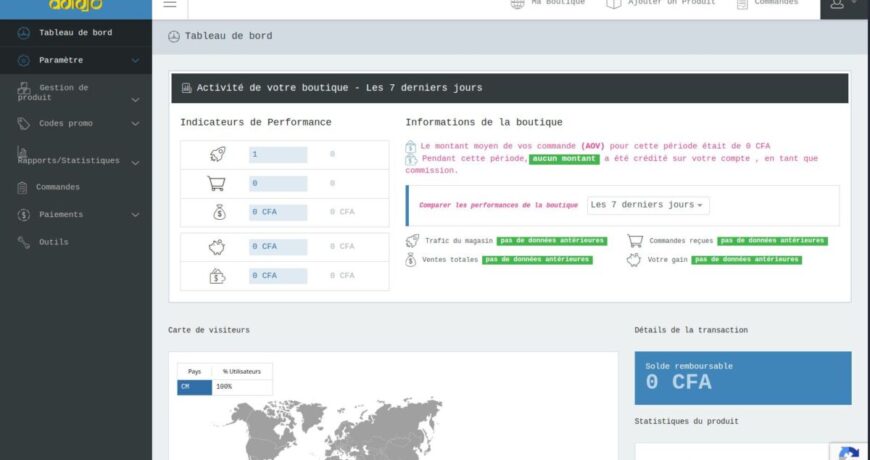Click the piggy bank indicator icon
The width and height of the screenshot is (870, 460).
pyautogui.click(x=217, y=247)
